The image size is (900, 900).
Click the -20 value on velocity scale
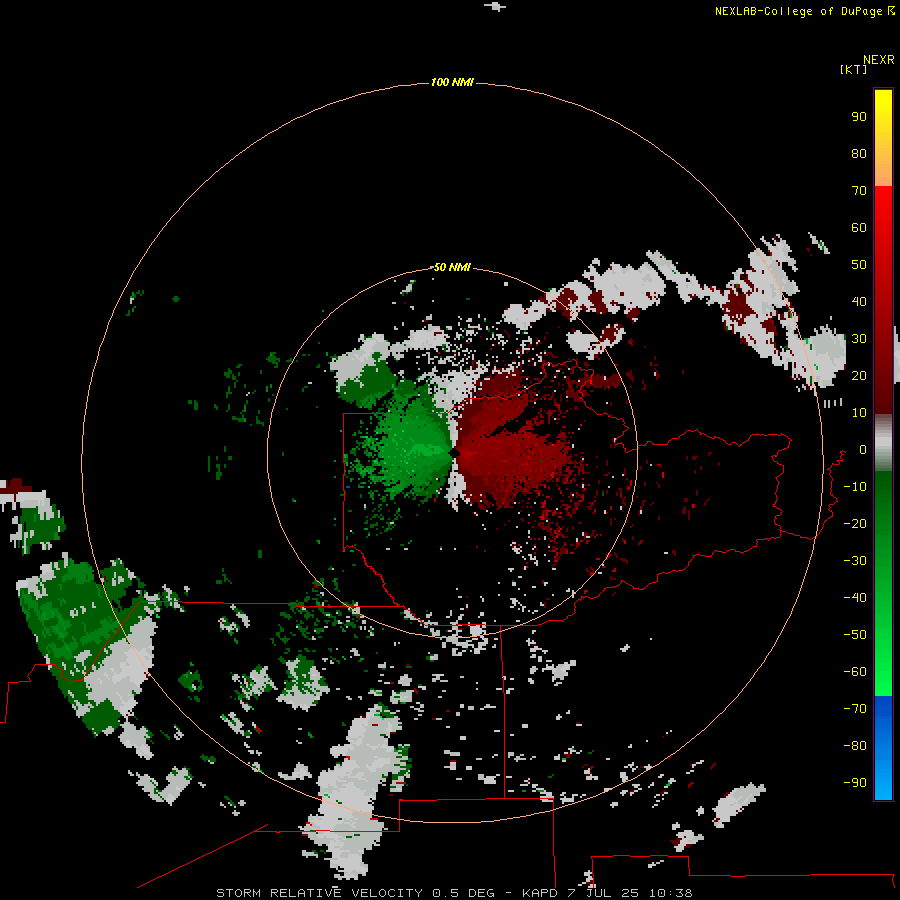[x=855, y=523]
